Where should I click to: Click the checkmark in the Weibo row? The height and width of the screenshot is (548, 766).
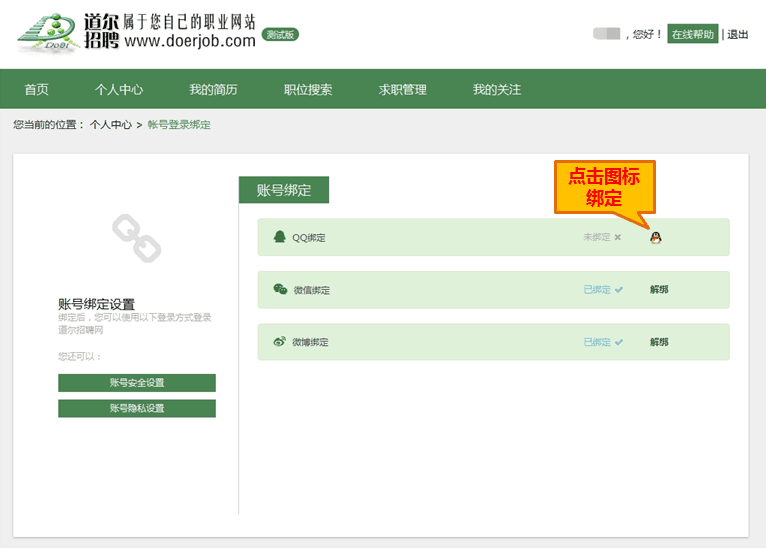tap(619, 342)
